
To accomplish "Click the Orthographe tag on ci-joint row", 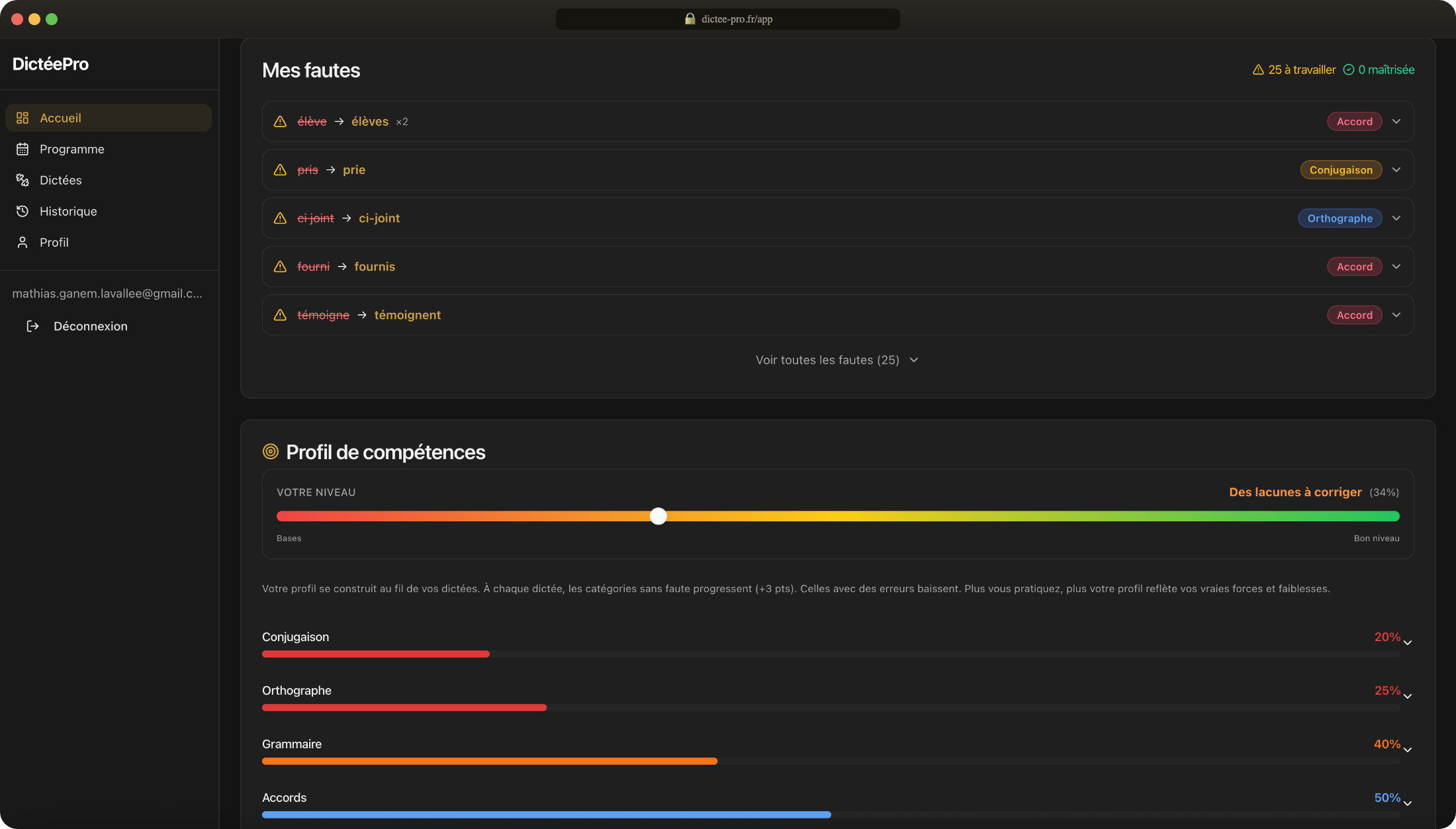I will [x=1340, y=218].
